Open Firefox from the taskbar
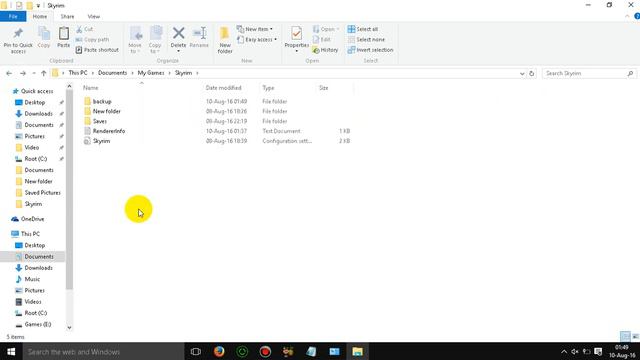The height and width of the screenshot is (360, 640). point(219,351)
